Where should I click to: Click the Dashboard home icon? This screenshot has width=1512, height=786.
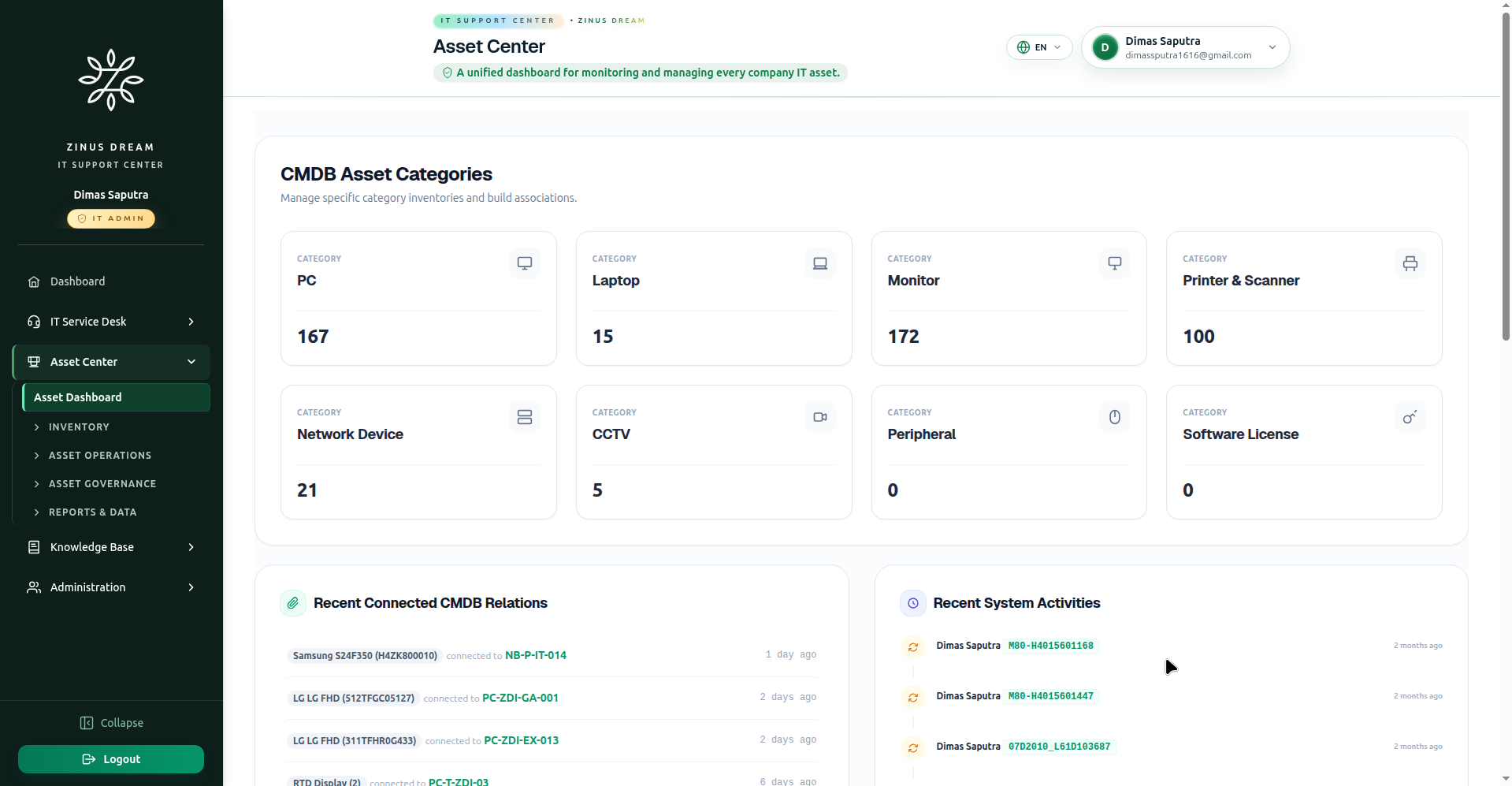tap(34, 281)
